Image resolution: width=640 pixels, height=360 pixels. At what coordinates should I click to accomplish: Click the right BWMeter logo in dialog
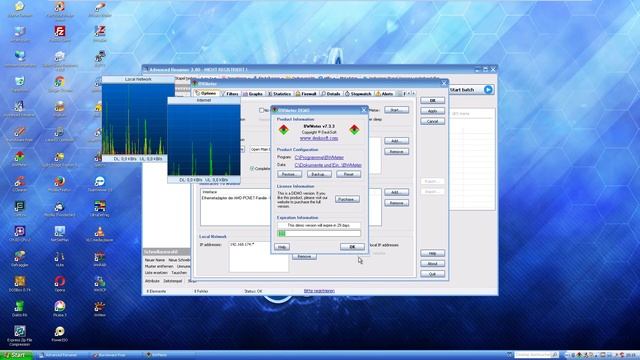(354, 130)
